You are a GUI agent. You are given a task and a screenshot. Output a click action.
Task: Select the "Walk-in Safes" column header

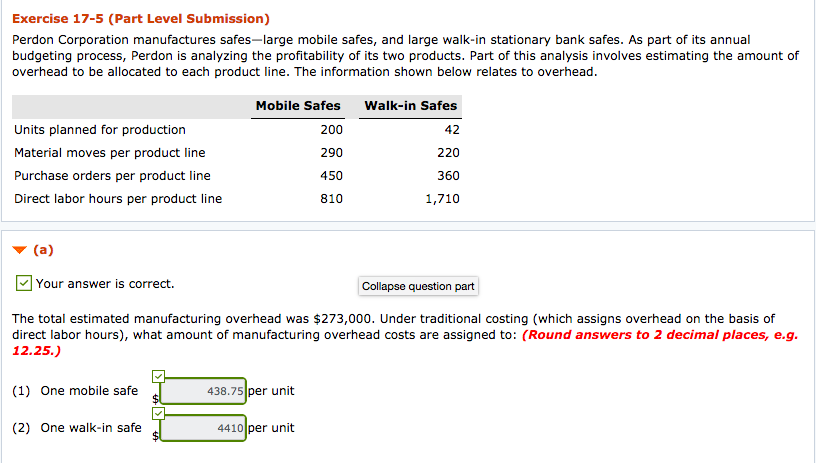point(410,105)
